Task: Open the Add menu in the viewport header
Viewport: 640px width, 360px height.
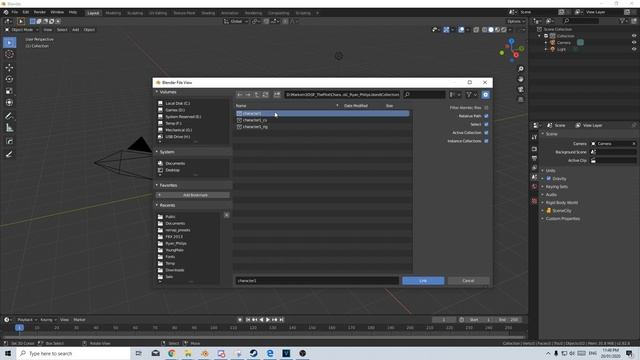Action: pyautogui.click(x=76, y=30)
